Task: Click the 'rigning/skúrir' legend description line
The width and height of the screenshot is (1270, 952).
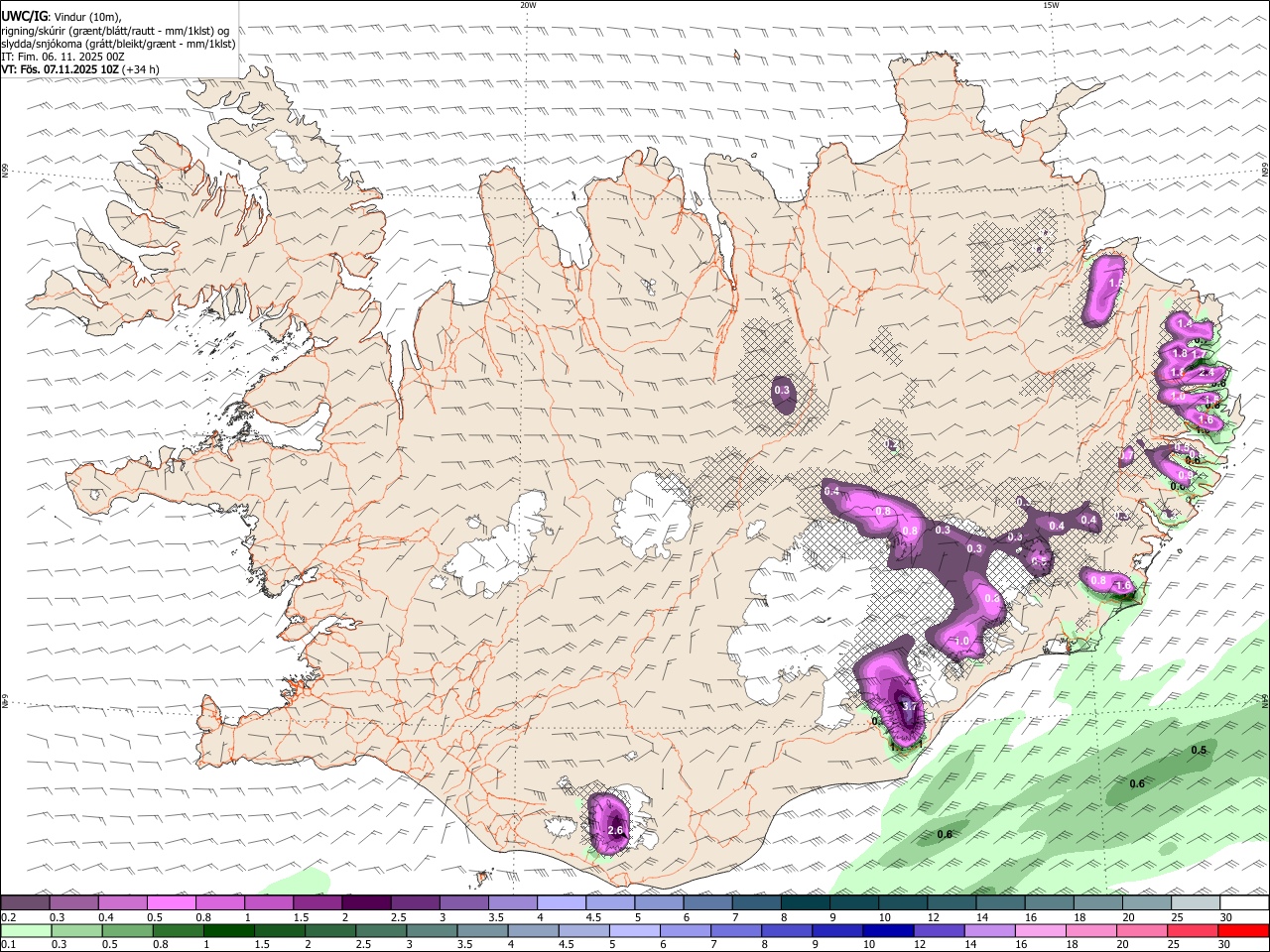Action: click(x=115, y=31)
